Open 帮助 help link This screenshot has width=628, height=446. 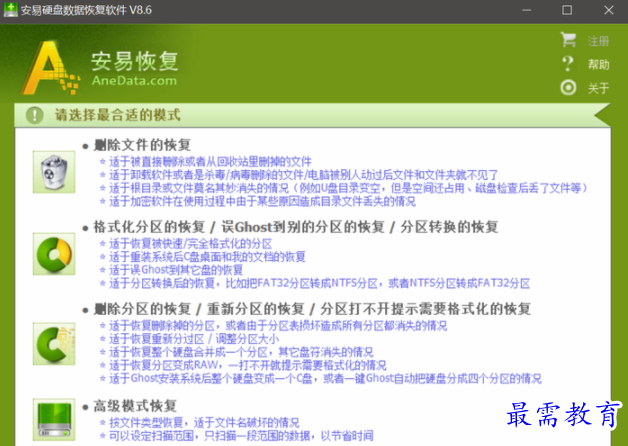(x=598, y=64)
